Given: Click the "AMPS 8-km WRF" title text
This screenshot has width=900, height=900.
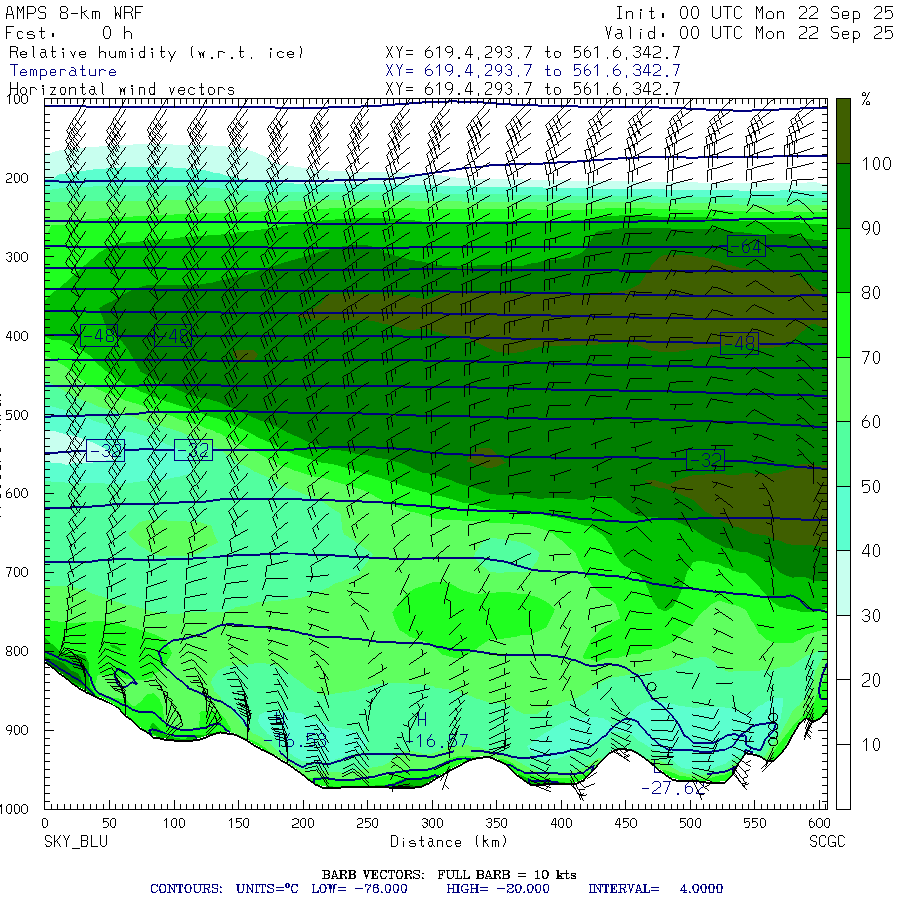Looking at the screenshot, I should (x=73, y=13).
